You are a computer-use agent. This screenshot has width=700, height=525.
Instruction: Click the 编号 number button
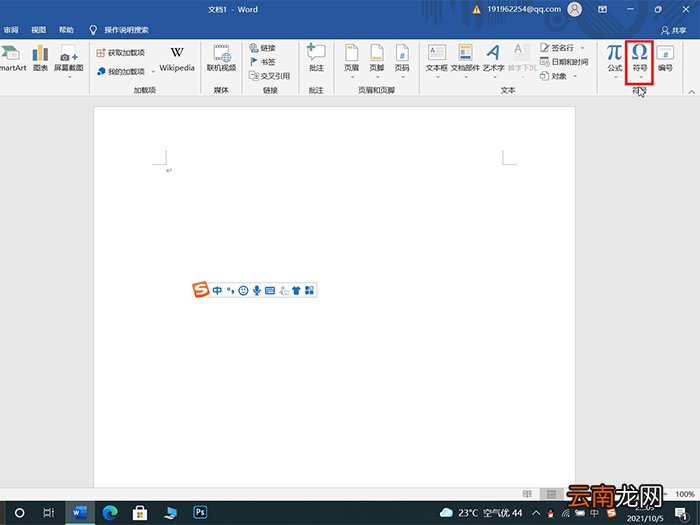[665, 58]
